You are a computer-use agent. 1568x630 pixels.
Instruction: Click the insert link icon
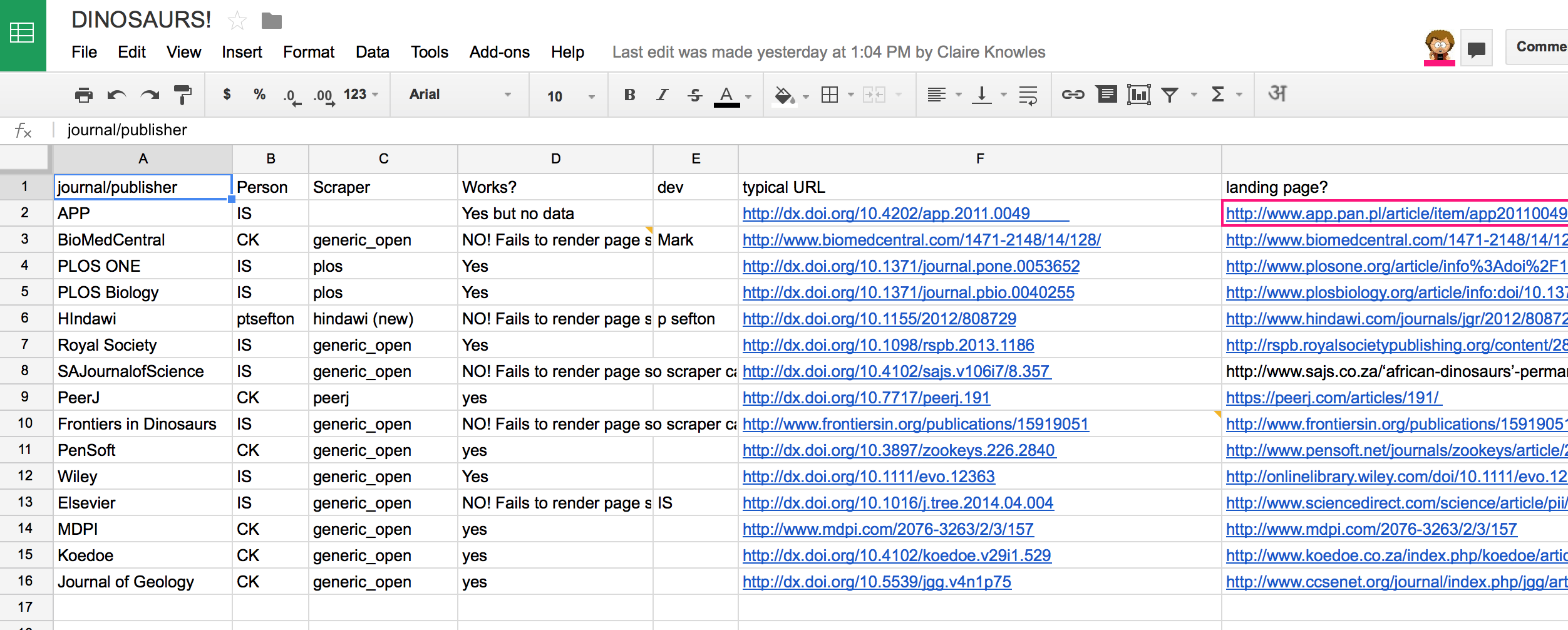pos(1073,95)
